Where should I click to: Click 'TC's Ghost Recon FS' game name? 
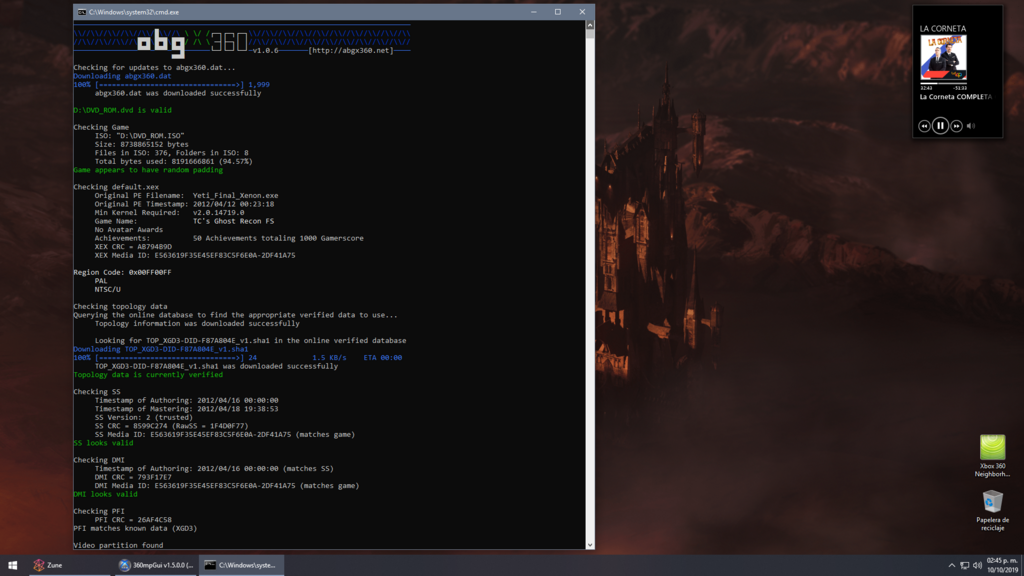coord(233,221)
